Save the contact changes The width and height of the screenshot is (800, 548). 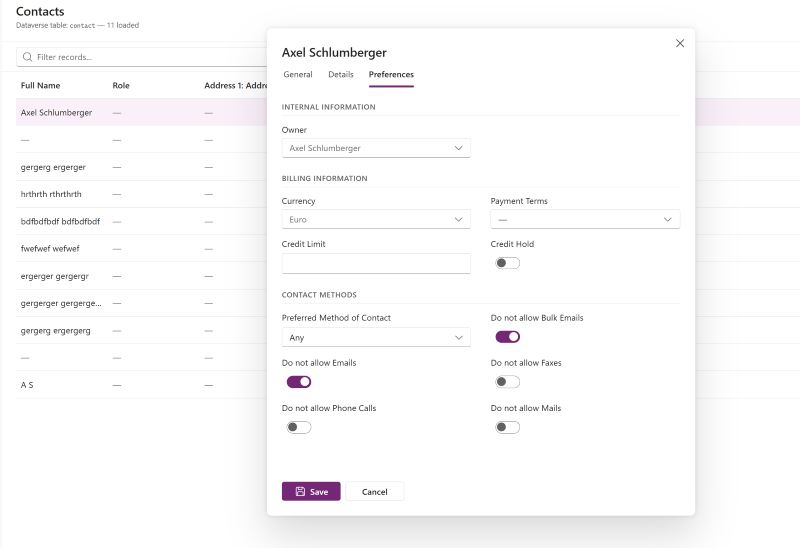click(311, 491)
